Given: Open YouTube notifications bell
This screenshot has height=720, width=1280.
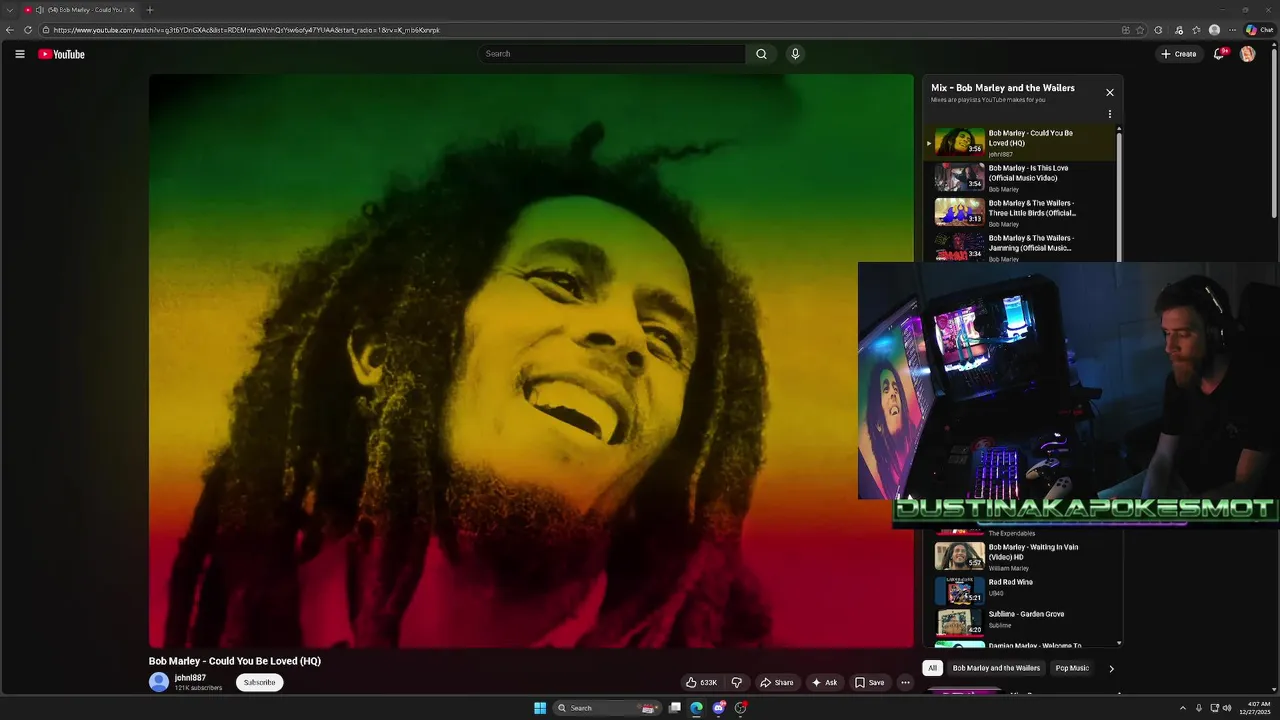Looking at the screenshot, I should (x=1219, y=54).
